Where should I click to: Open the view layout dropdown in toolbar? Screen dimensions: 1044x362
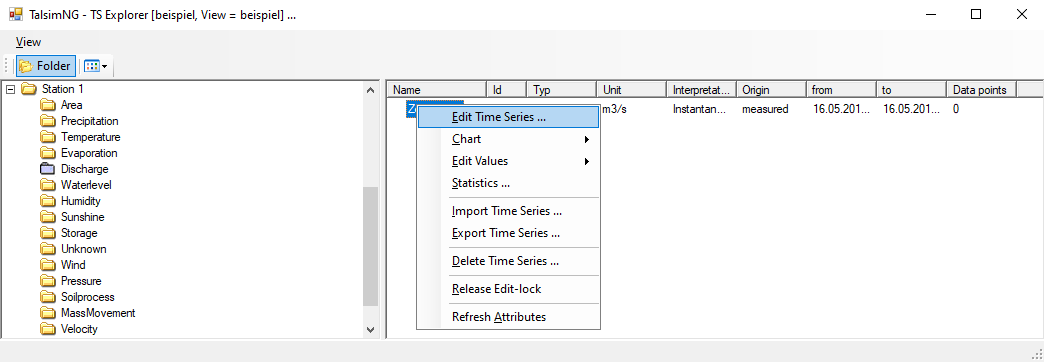(x=96, y=66)
